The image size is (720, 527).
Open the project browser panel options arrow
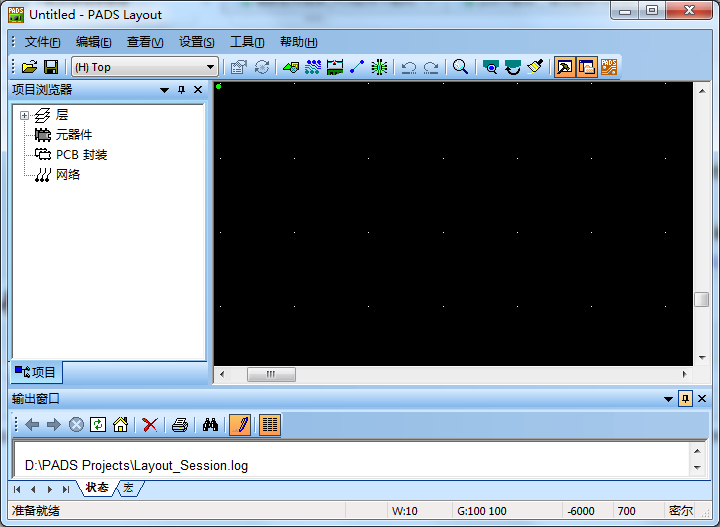point(164,90)
